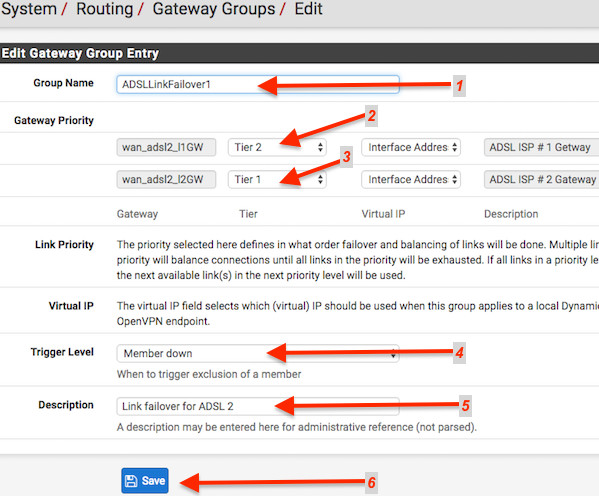Click the Trigger Level label
The image size is (599, 496).
click(62, 352)
